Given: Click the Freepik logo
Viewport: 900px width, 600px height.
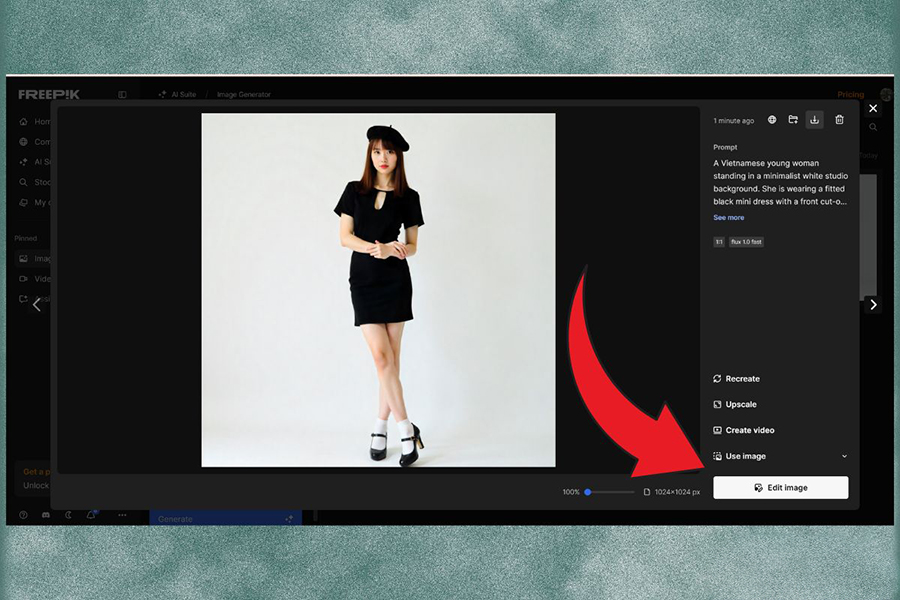Looking at the screenshot, I should [x=49, y=94].
